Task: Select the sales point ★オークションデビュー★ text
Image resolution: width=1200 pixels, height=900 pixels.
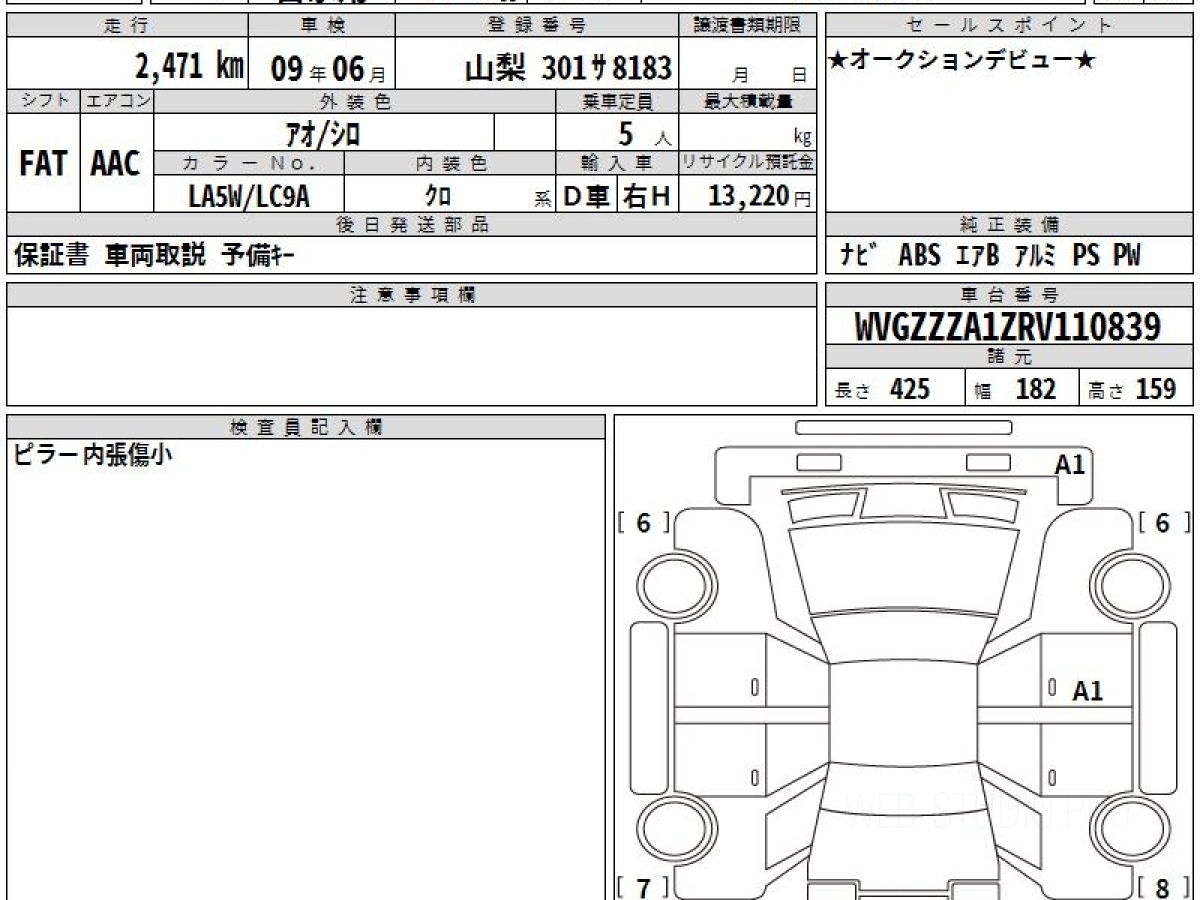Action: click(961, 62)
